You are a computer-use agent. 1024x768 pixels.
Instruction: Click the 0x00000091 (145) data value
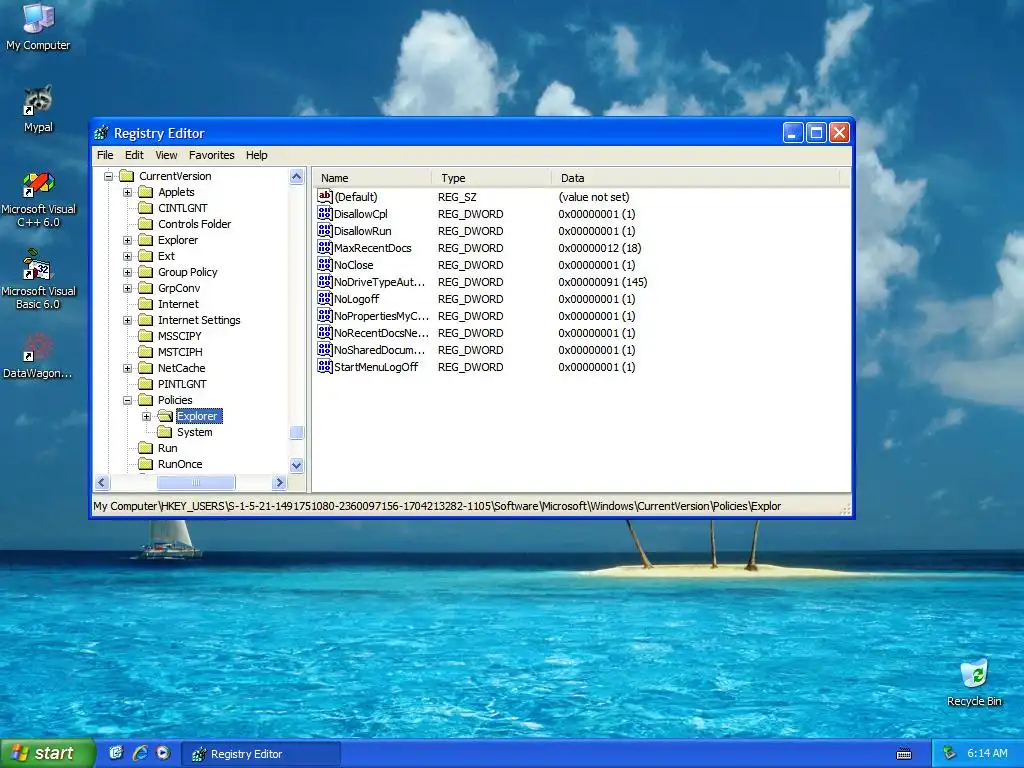pos(602,281)
